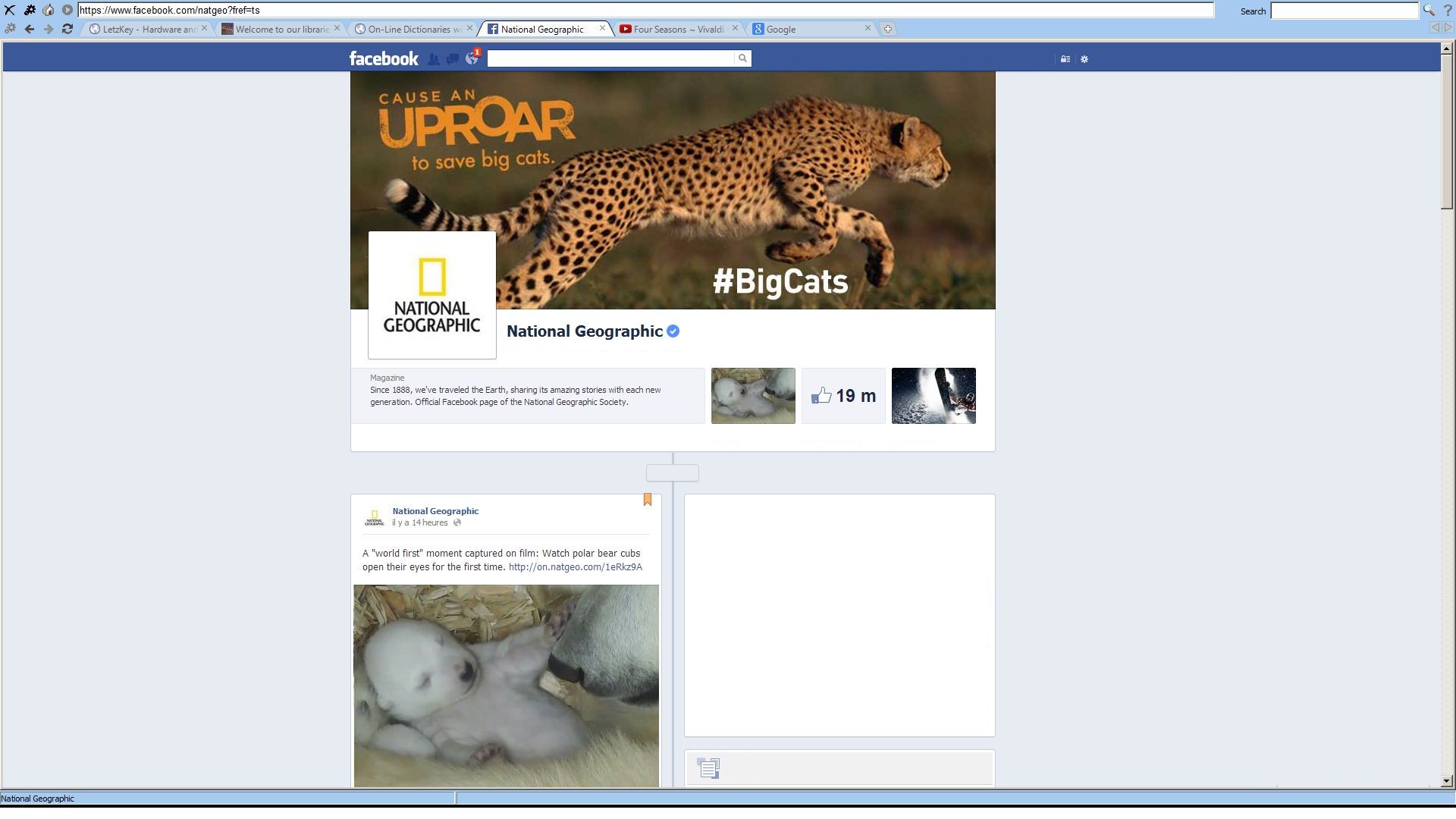The width and height of the screenshot is (1456, 819).
Task: Open Facebook privacy shortcuts lock icon
Action: [1065, 59]
